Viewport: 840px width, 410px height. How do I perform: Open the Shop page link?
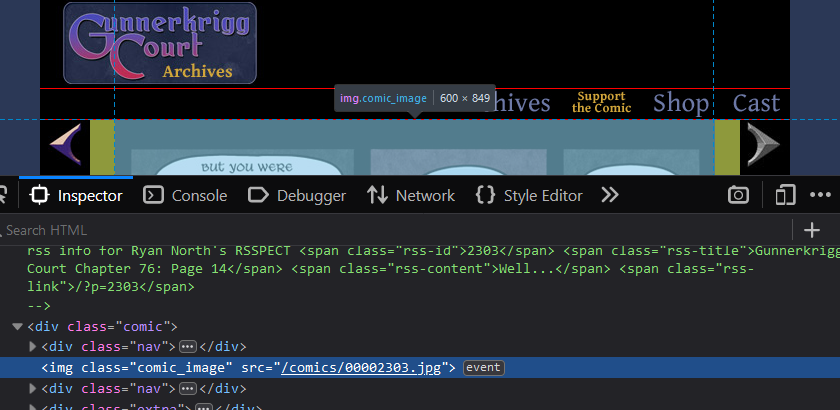click(x=681, y=103)
